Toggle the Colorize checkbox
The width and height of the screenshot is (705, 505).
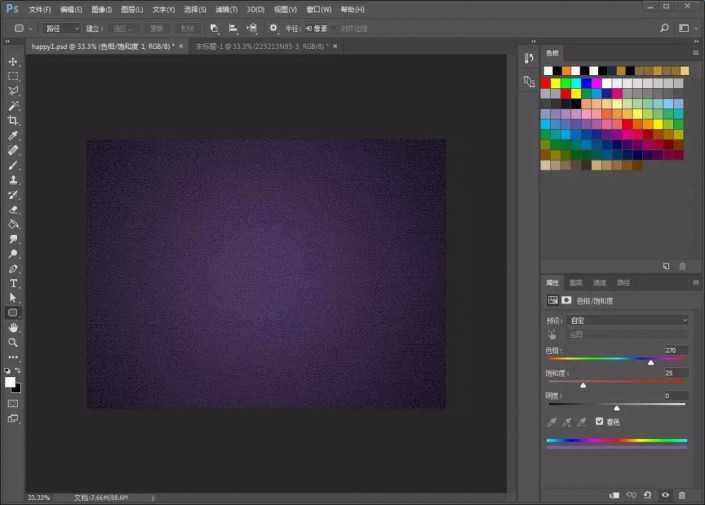[x=599, y=421]
